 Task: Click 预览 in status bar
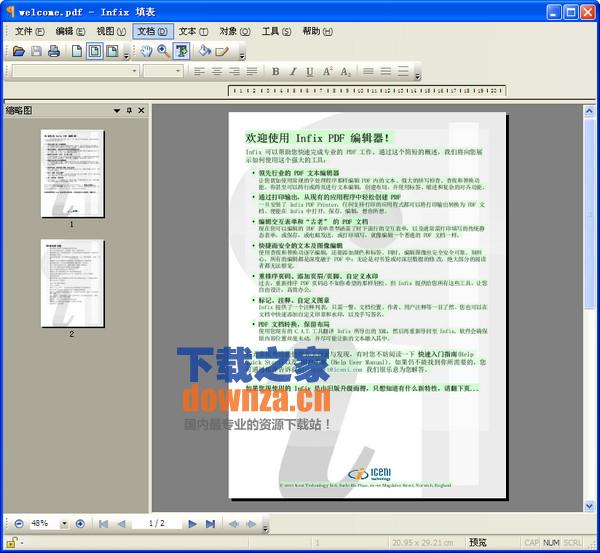click(x=478, y=542)
